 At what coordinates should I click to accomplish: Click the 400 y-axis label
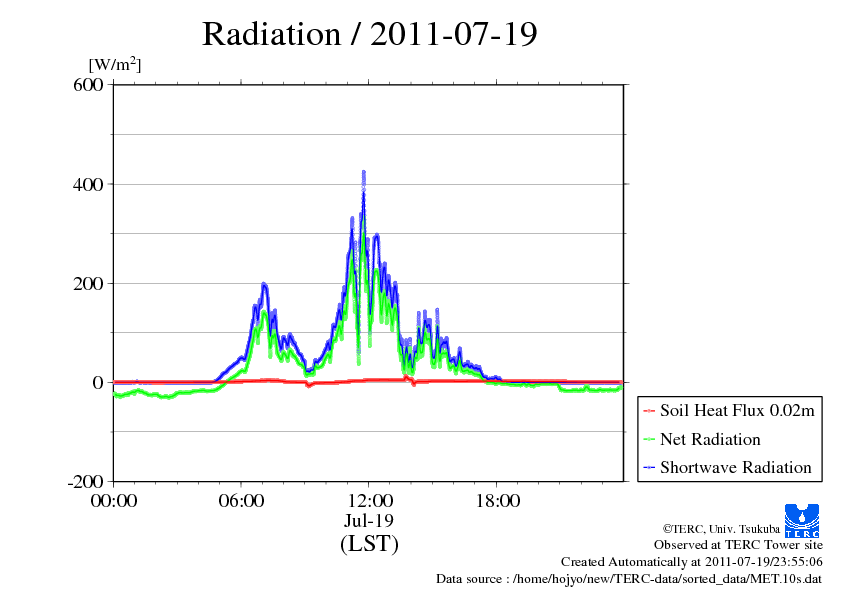pos(88,185)
